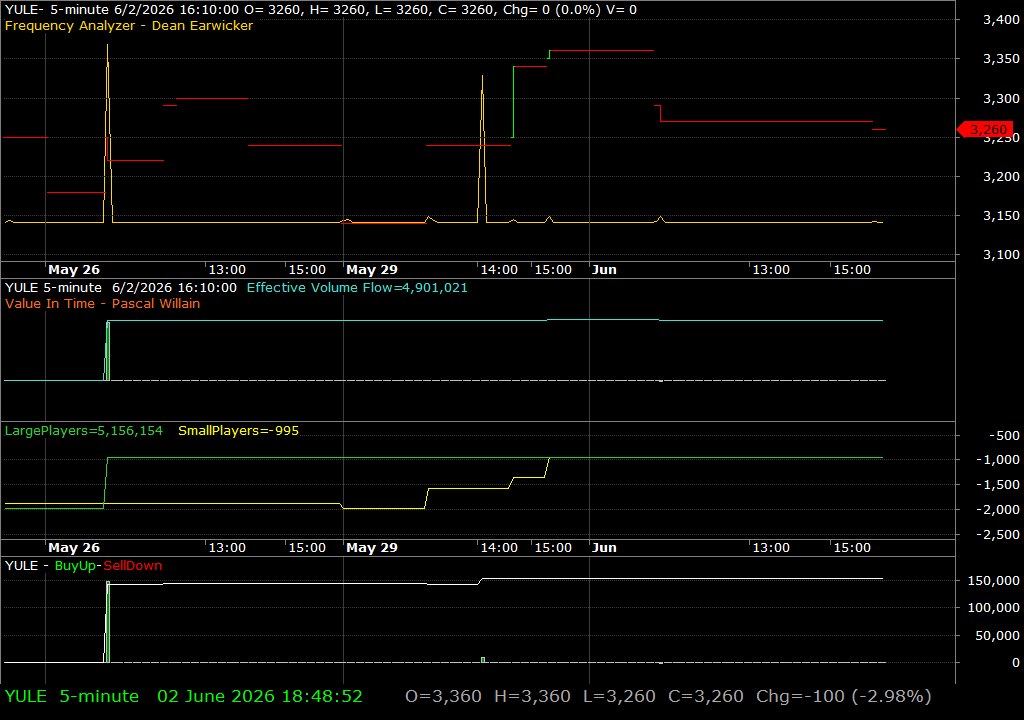This screenshot has width=1024, height=720.
Task: Click the 3,400 price axis label
Action: [1001, 20]
